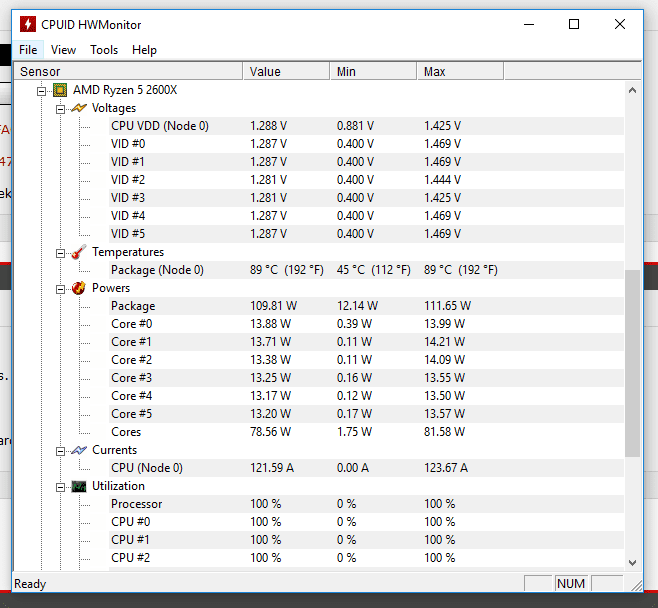Screen dimensions: 658x608
Task: Click the 109.81 W package power value
Action: pos(274,306)
